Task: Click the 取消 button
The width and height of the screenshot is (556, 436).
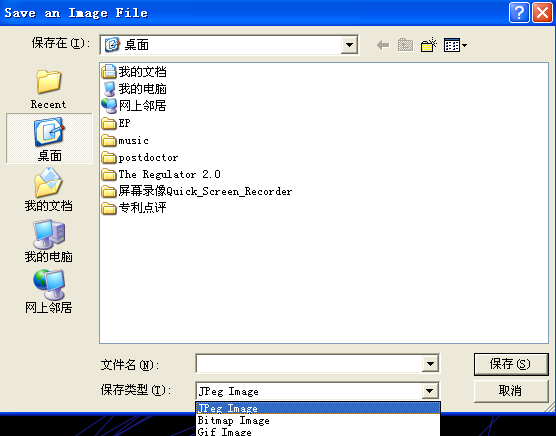Action: coord(511,391)
